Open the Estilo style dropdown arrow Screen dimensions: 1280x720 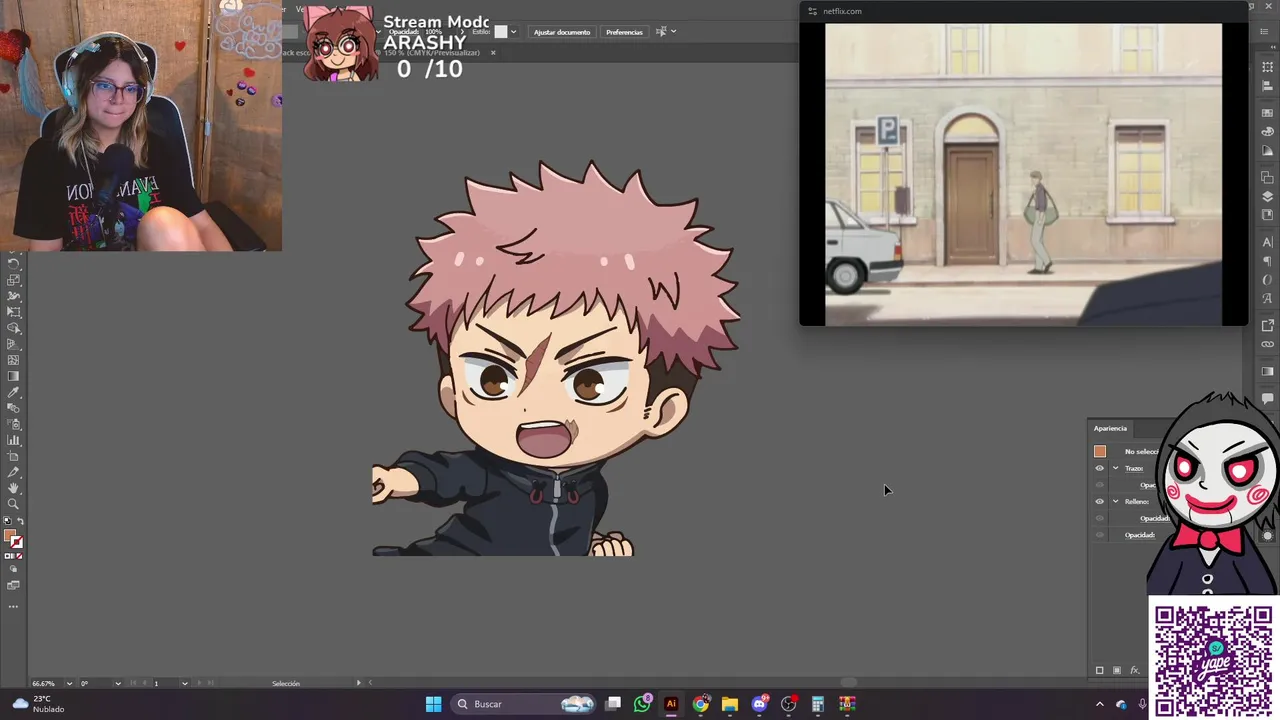tap(513, 32)
